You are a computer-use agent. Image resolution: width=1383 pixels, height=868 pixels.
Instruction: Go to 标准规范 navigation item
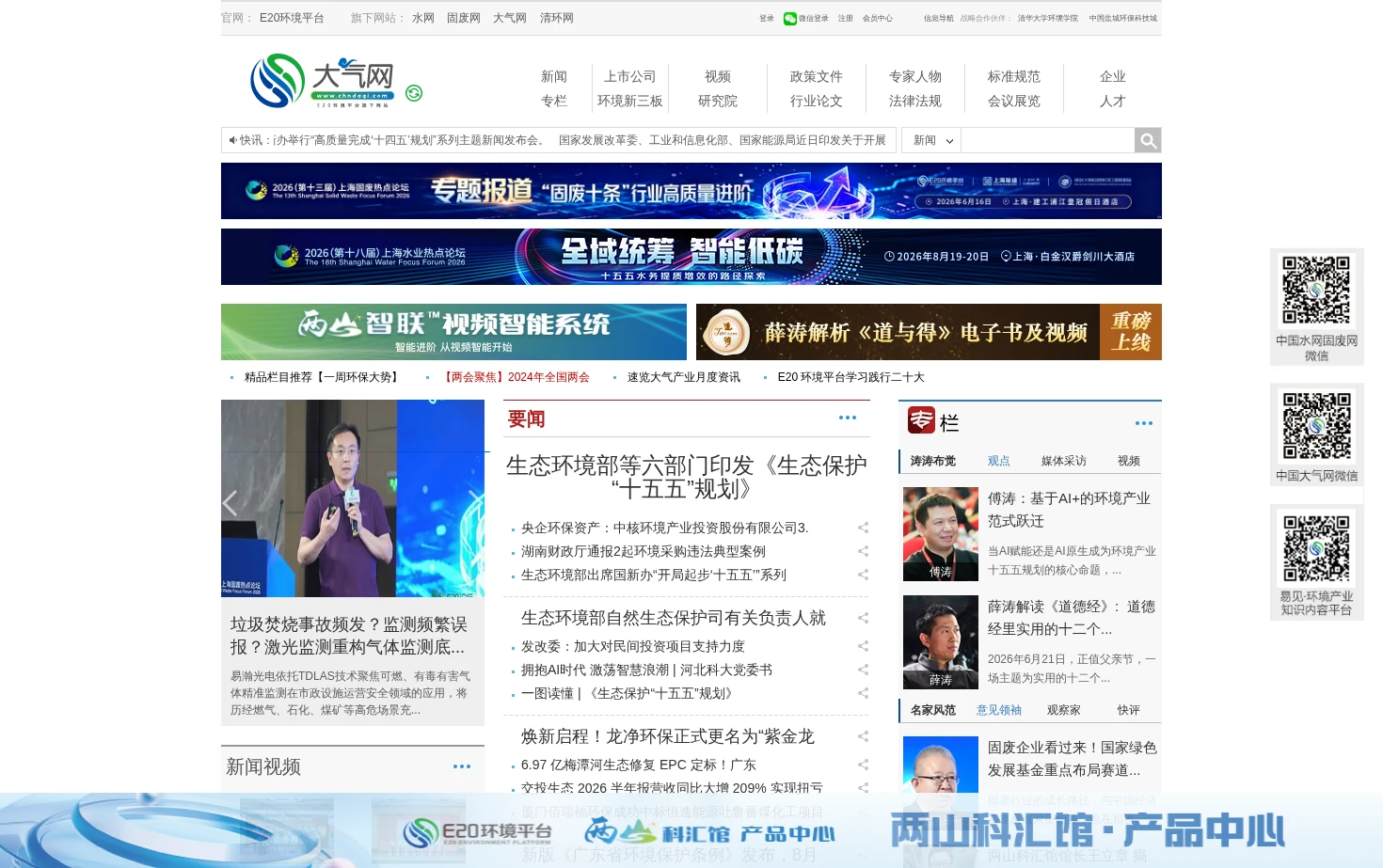coord(1013,76)
